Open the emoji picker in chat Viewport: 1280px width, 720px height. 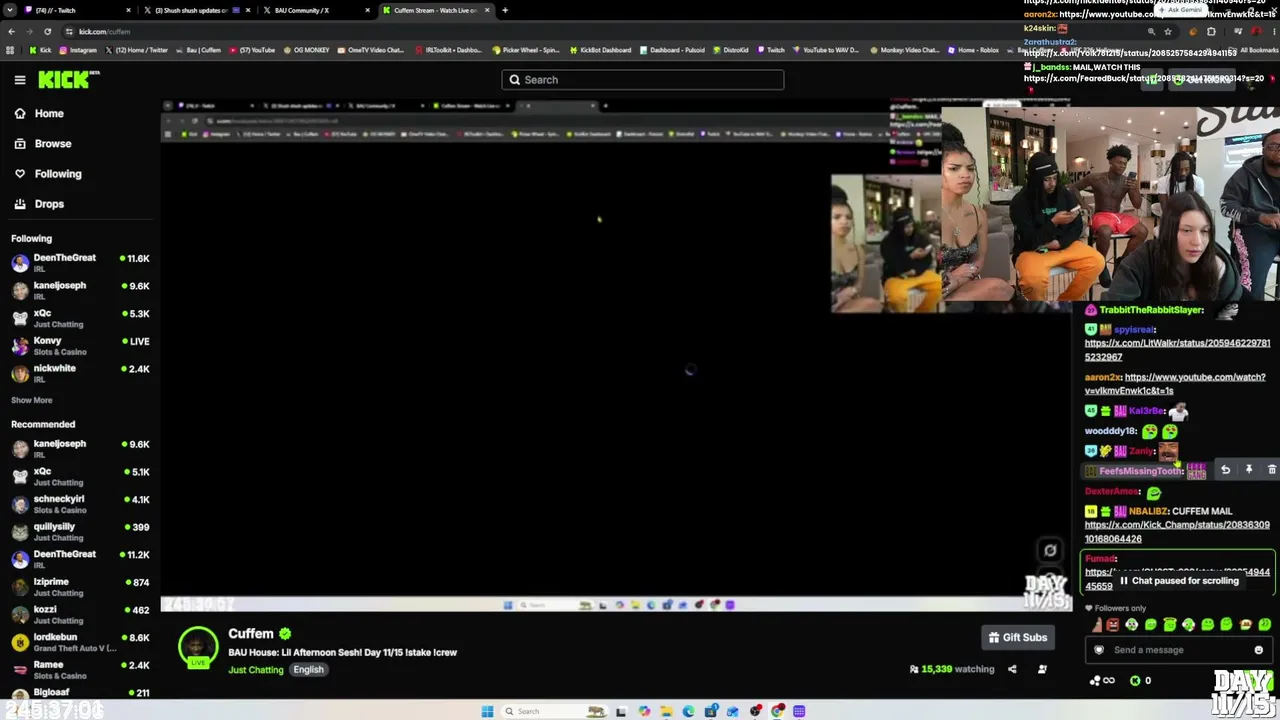click(x=1259, y=650)
